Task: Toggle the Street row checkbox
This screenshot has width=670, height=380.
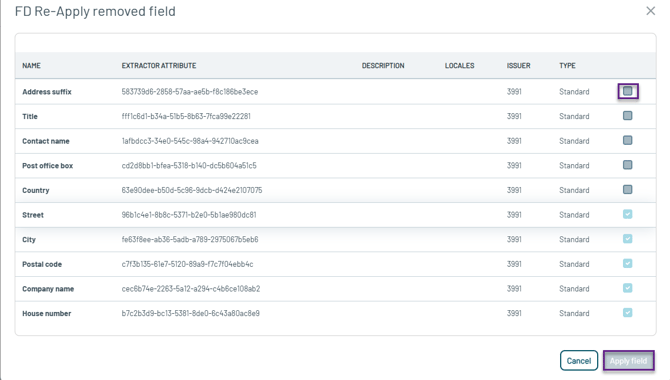Action: tap(627, 214)
